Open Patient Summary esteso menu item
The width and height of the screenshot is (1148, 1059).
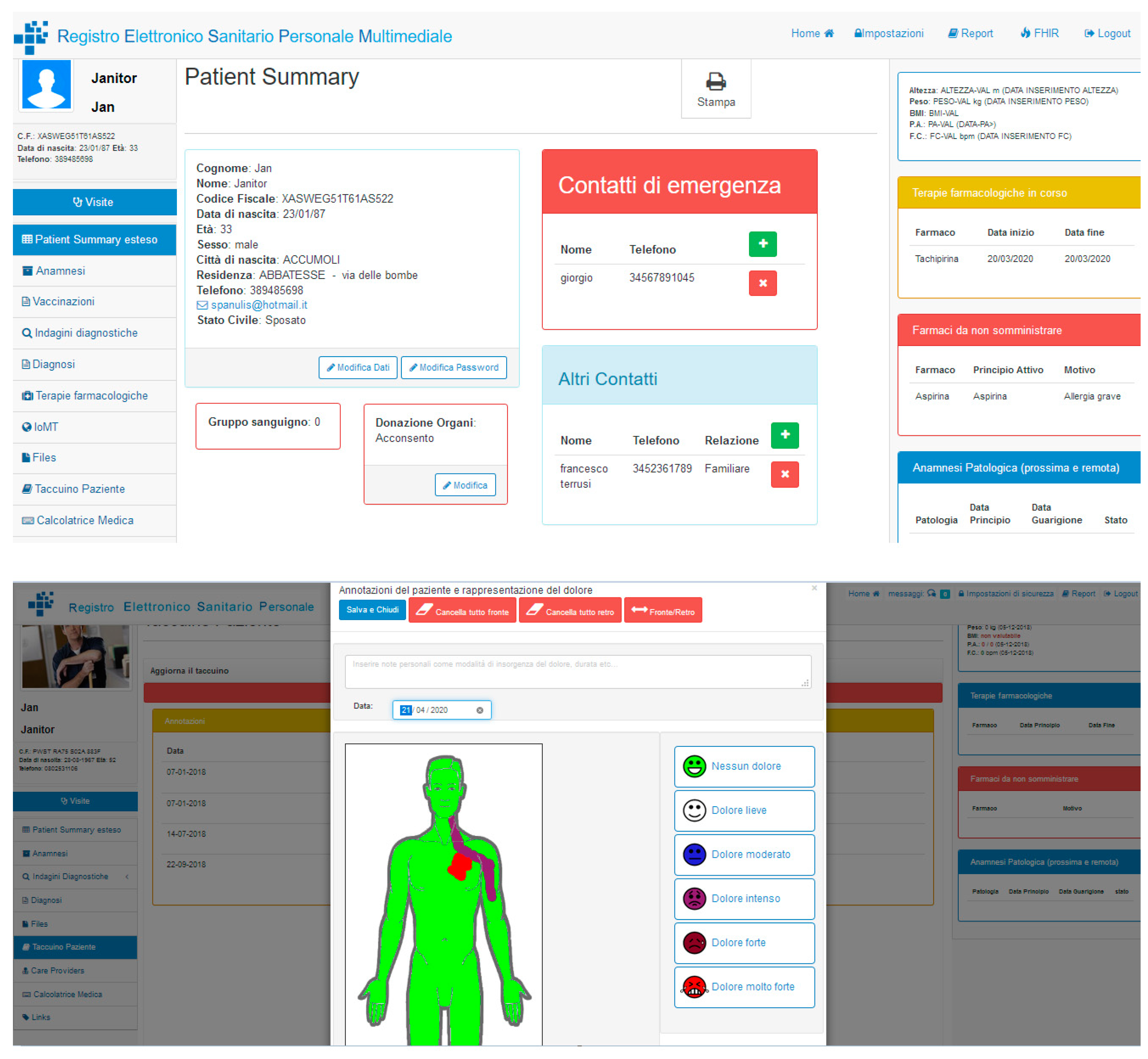pyautogui.click(x=94, y=240)
